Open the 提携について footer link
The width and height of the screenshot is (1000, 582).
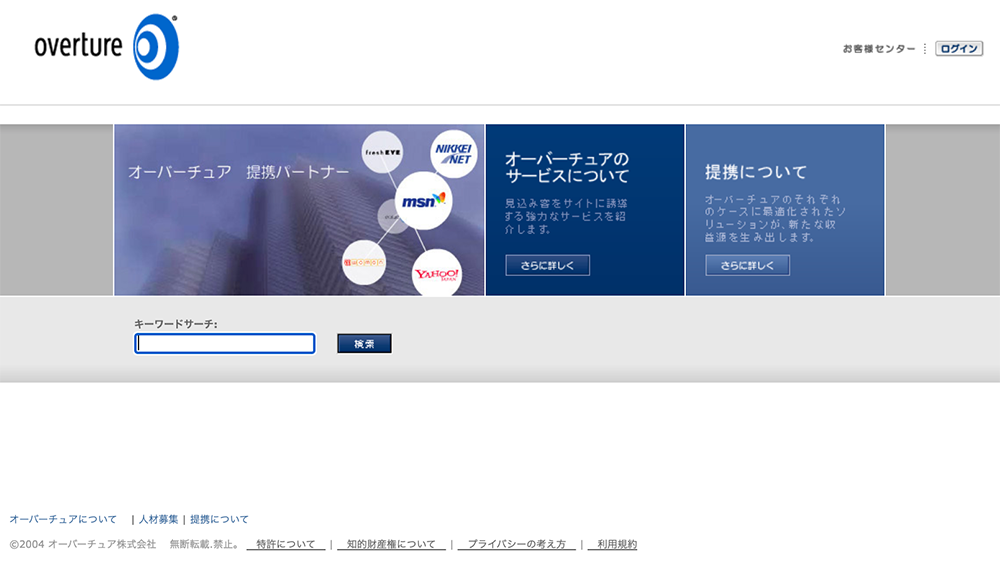pyautogui.click(x=219, y=520)
